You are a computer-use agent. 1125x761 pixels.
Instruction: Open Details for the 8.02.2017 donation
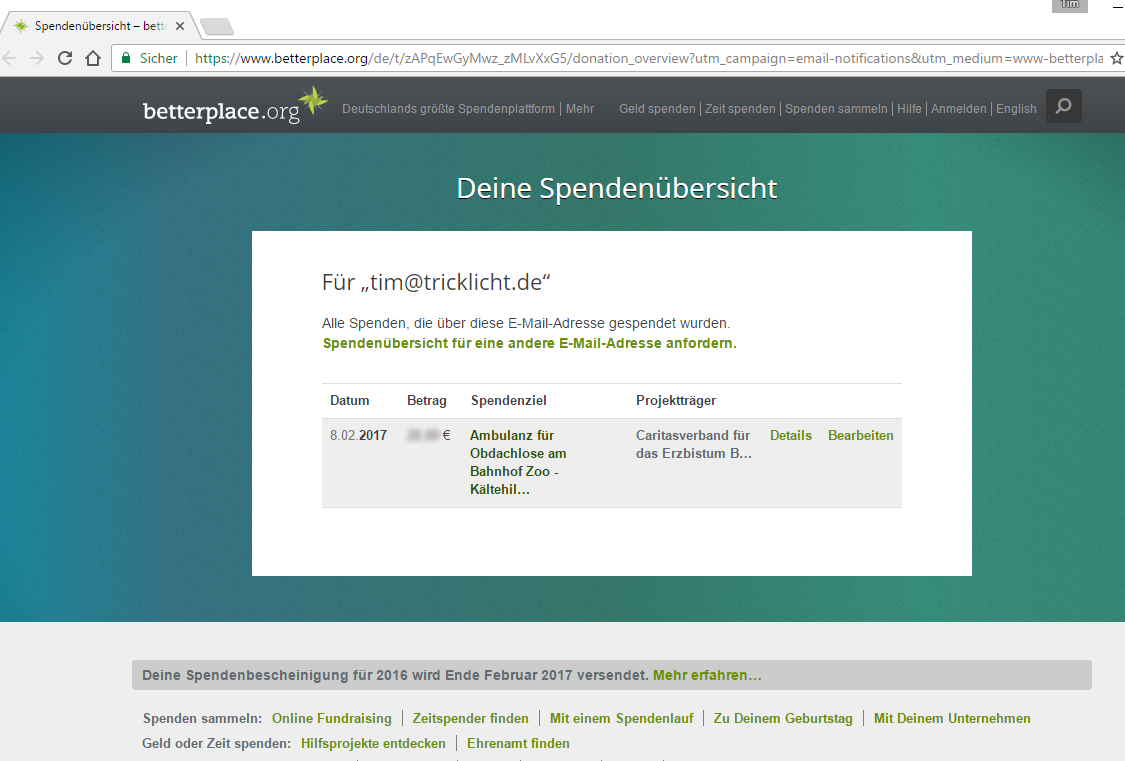(791, 435)
